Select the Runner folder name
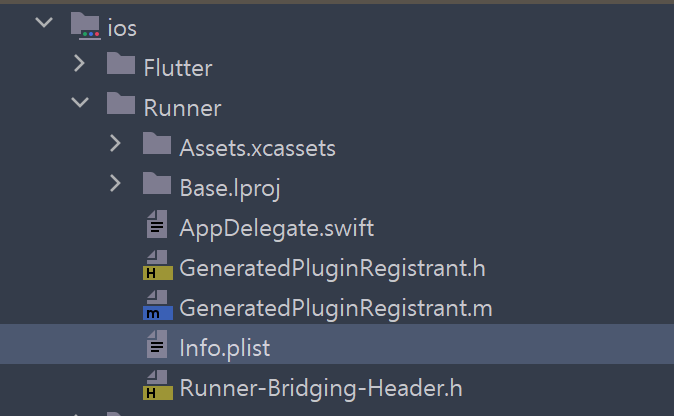Image resolution: width=674 pixels, height=416 pixels. tap(182, 108)
